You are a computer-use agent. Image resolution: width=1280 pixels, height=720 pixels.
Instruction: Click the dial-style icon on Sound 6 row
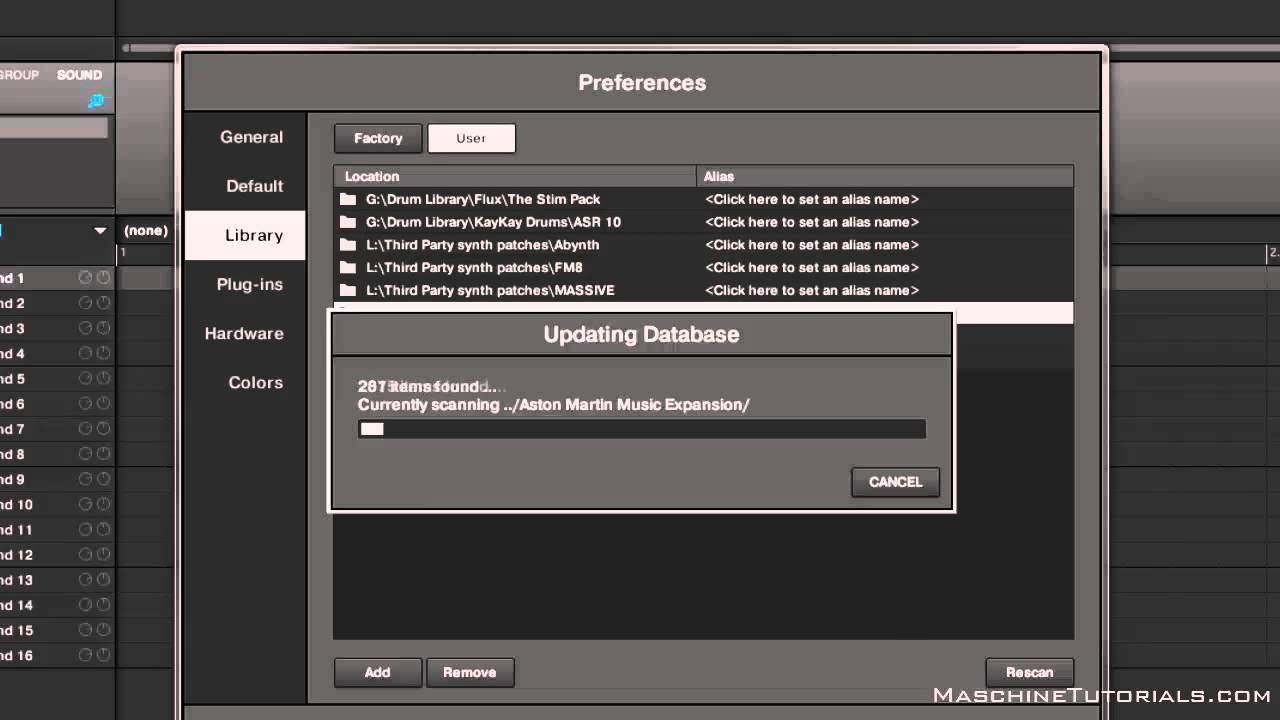pyautogui.click(x=85, y=404)
